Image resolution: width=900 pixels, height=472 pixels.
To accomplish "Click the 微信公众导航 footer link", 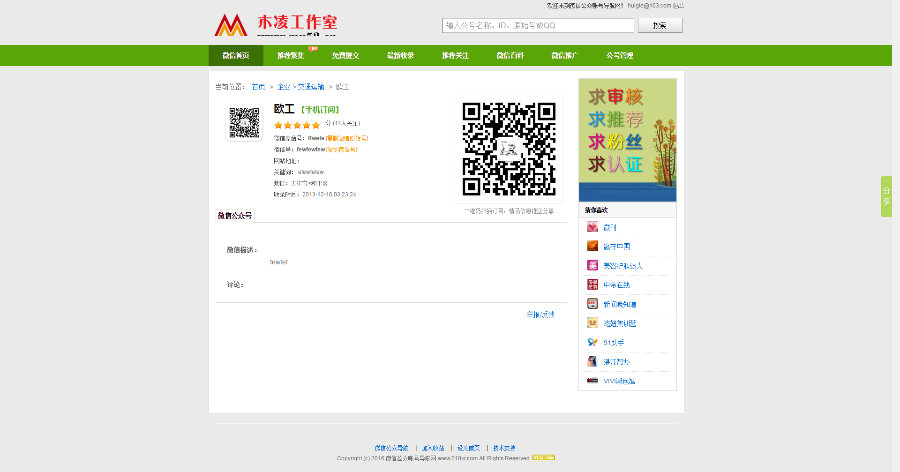I will tap(391, 448).
